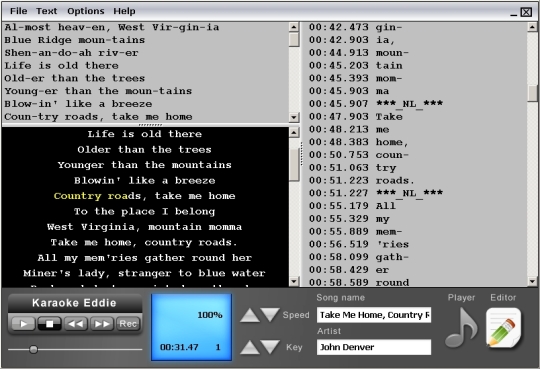Select timing entry "00:45.907 ***_NL_***"

pos(376,103)
